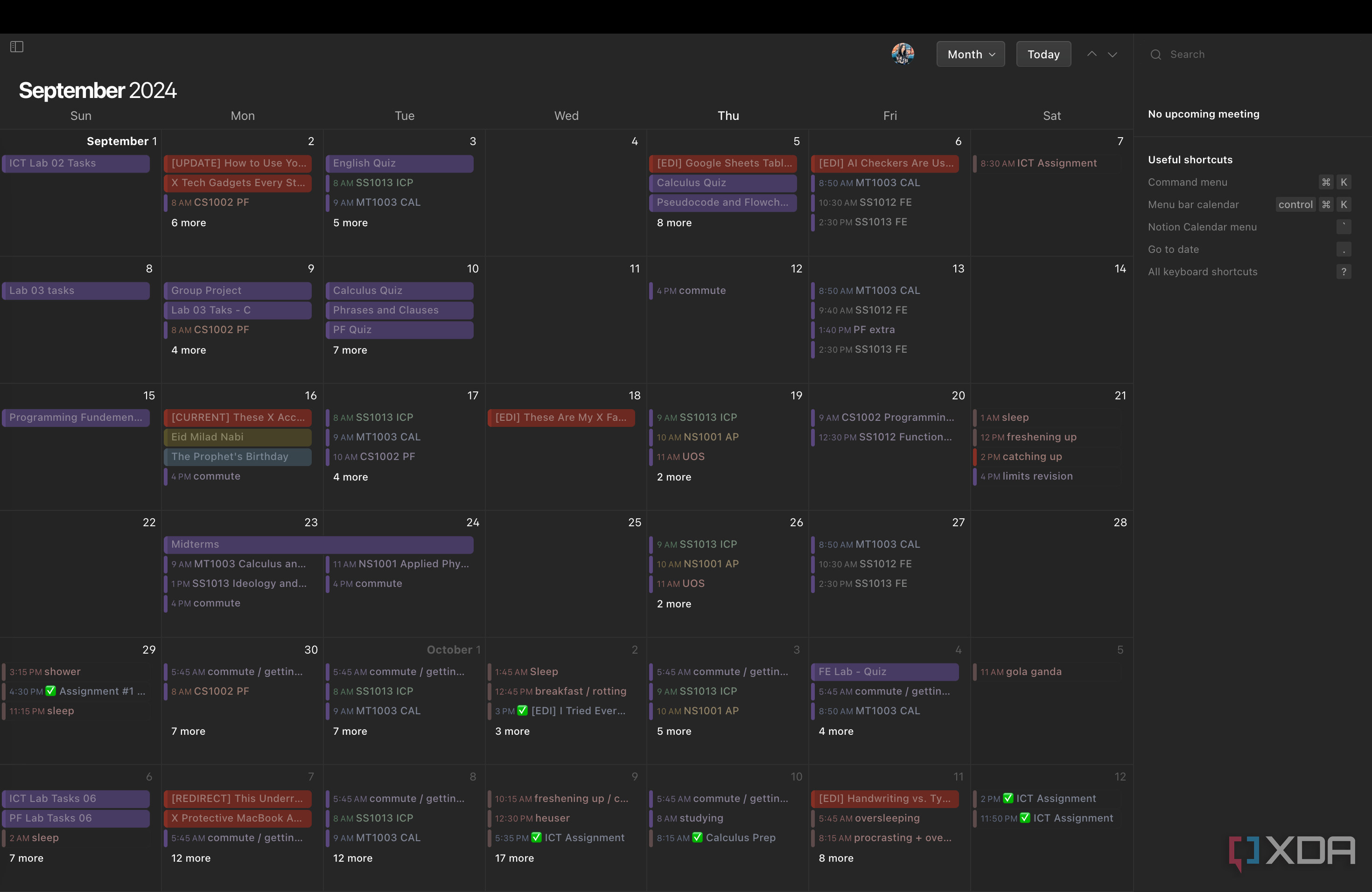Open the Month view dropdown
The width and height of the screenshot is (1372, 892).
click(970, 54)
